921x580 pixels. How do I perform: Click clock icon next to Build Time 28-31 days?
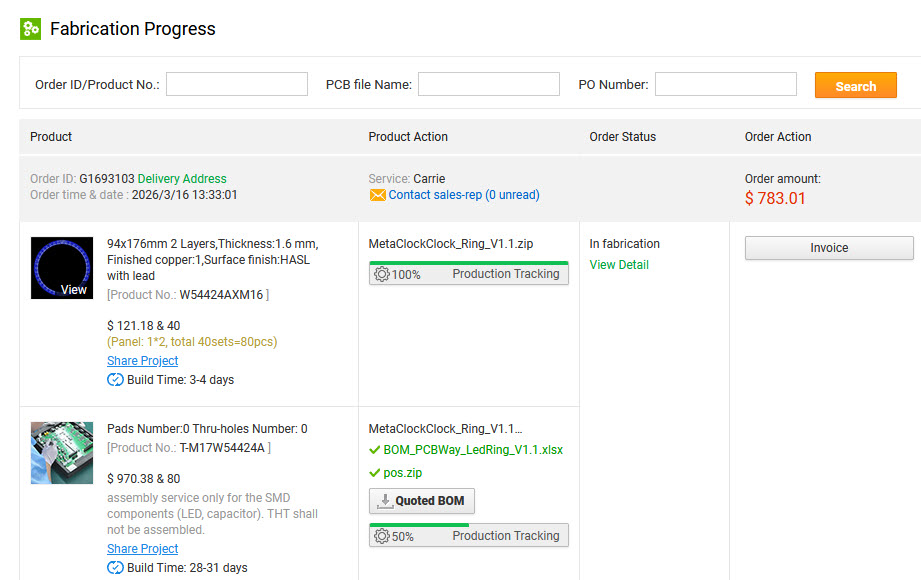coord(115,568)
